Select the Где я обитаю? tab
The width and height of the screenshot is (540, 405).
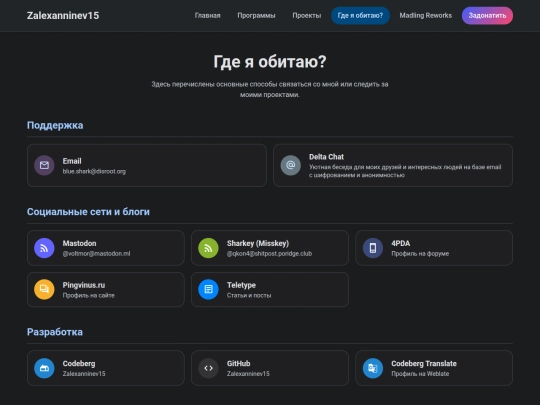[360, 15]
